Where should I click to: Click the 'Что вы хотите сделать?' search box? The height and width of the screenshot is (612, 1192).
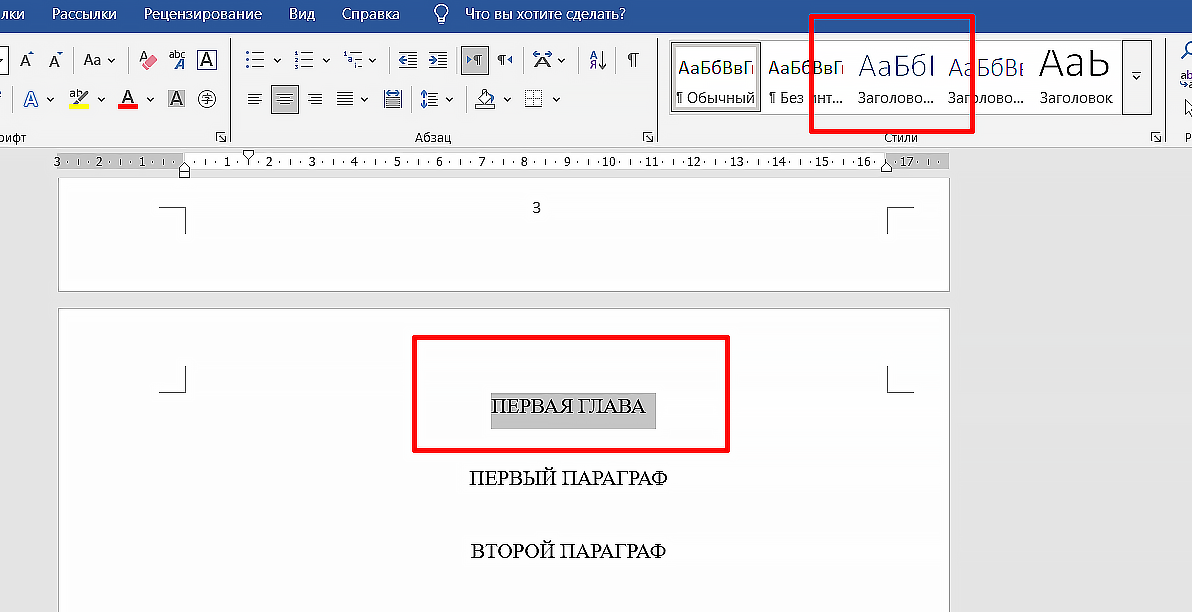coord(545,14)
